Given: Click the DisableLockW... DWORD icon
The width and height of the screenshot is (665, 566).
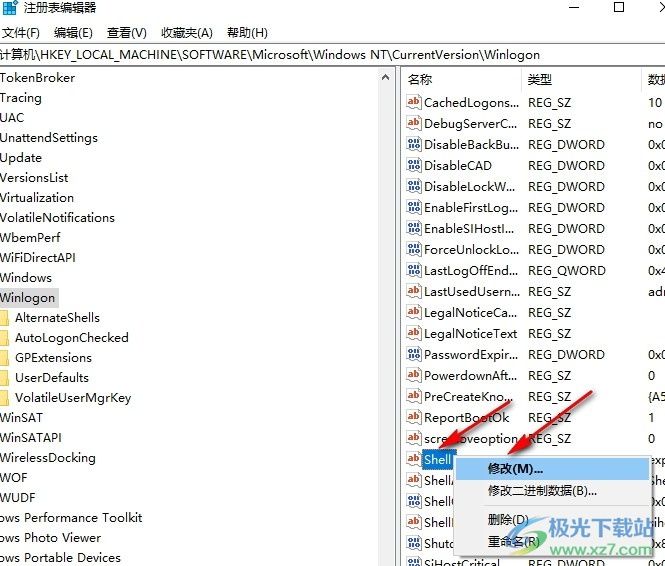Looking at the screenshot, I should coord(414,187).
